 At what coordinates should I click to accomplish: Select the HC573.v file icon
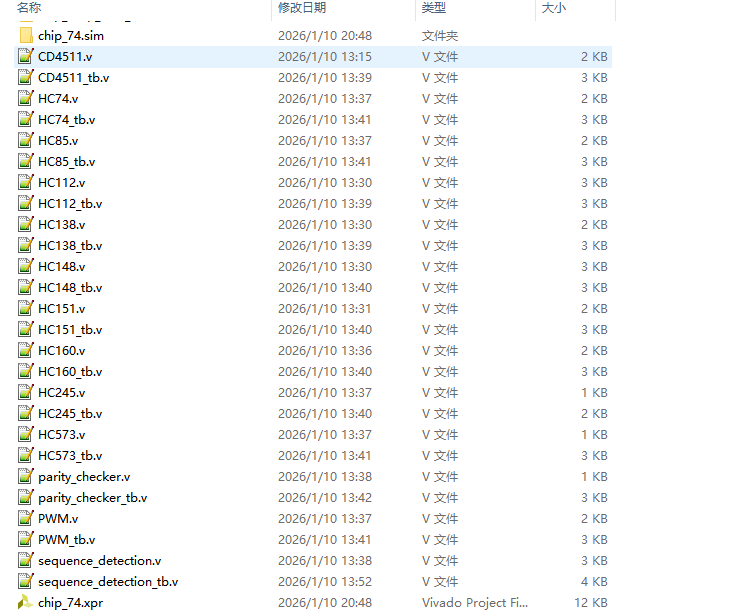pyautogui.click(x=26, y=435)
